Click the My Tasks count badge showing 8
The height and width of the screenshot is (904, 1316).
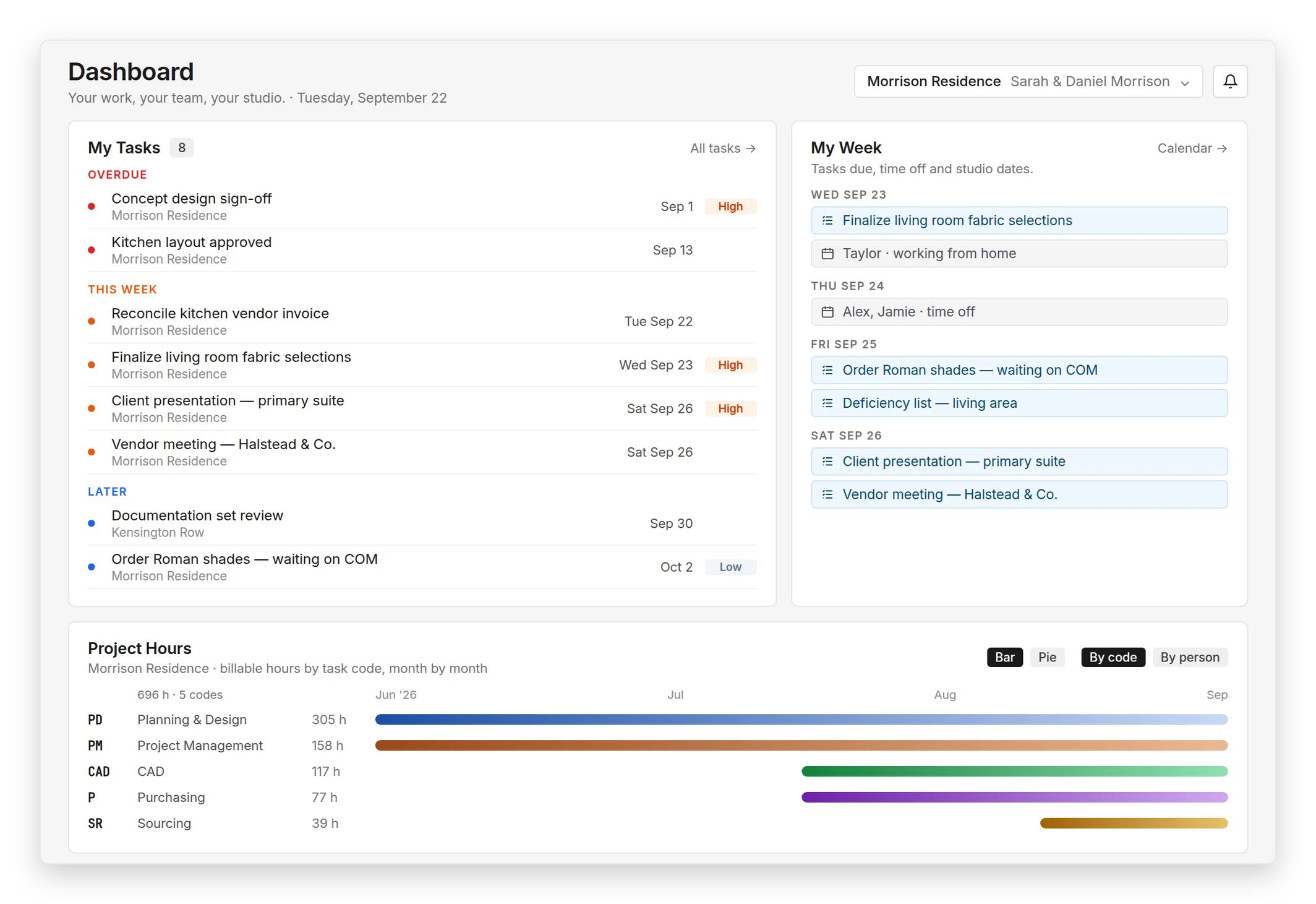(x=182, y=148)
